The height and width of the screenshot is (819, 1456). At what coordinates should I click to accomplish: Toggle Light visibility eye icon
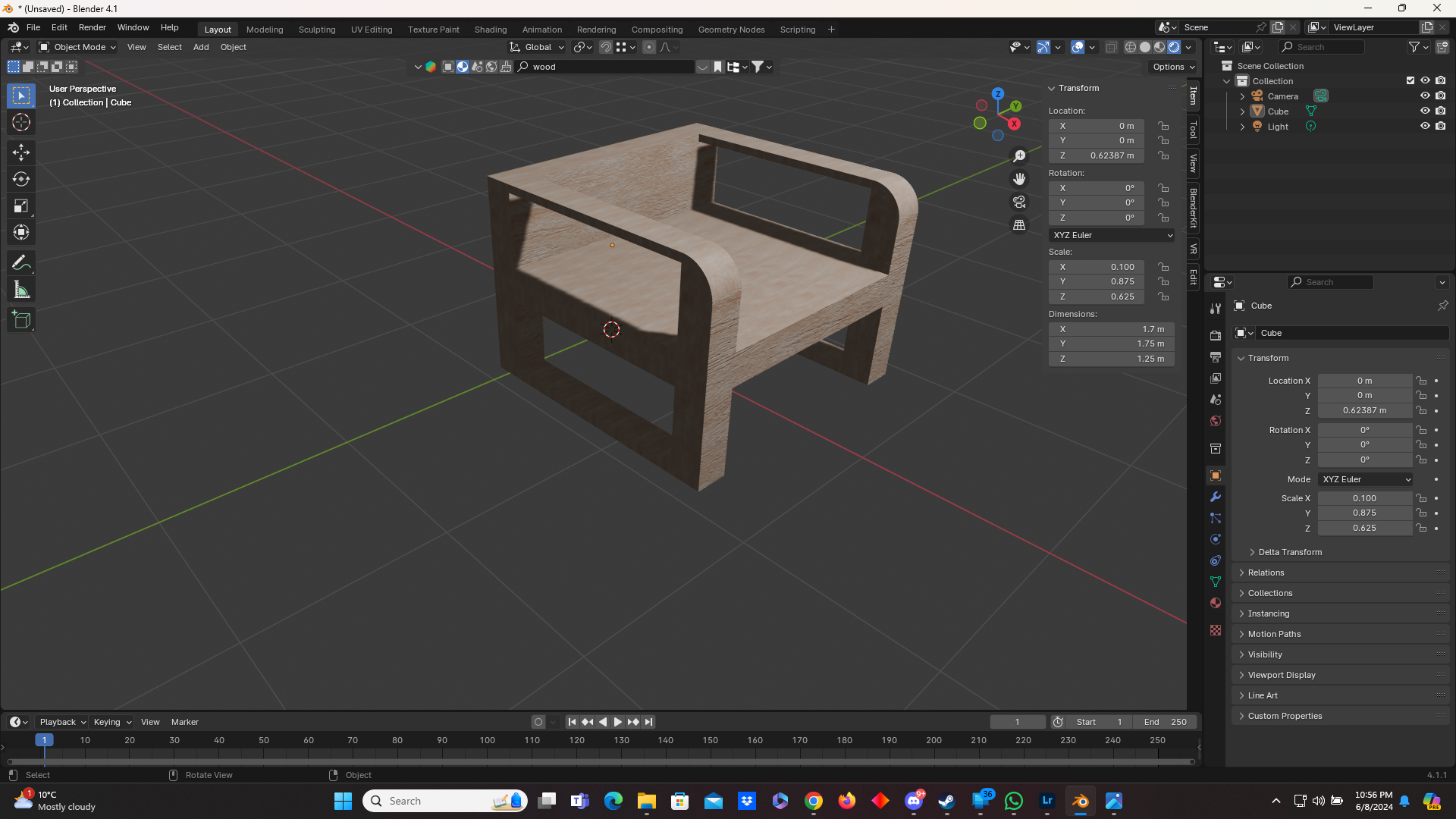click(x=1425, y=126)
